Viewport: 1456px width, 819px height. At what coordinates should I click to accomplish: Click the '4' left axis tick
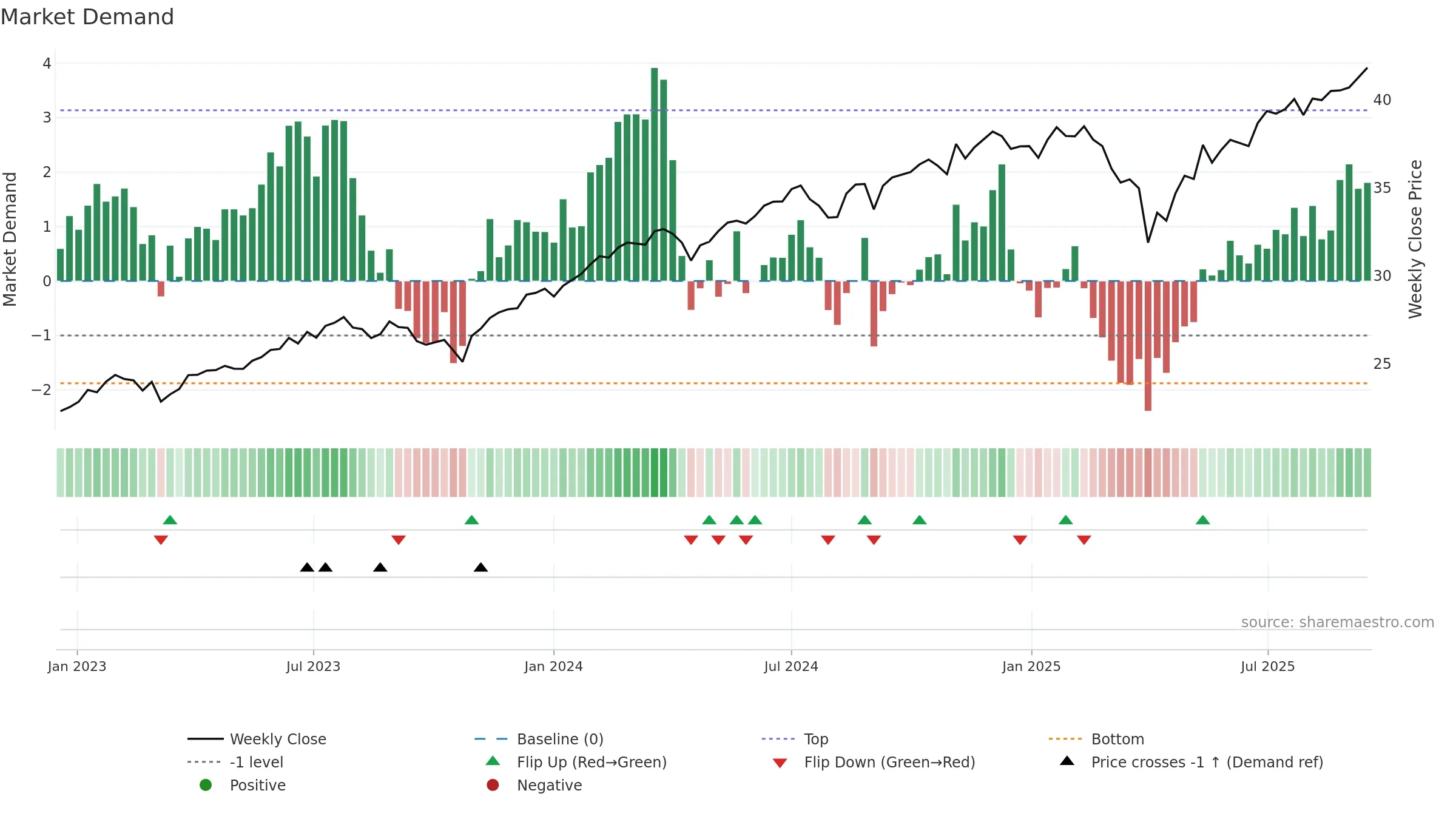47,63
